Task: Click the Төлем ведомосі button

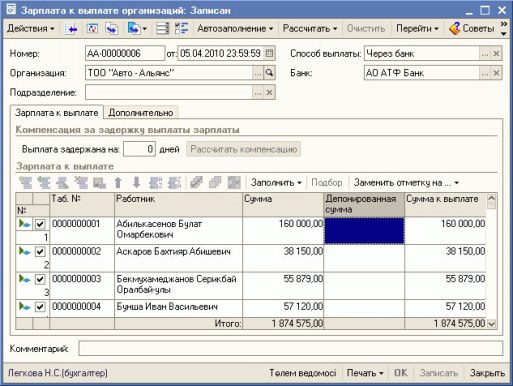Action: (x=303, y=373)
